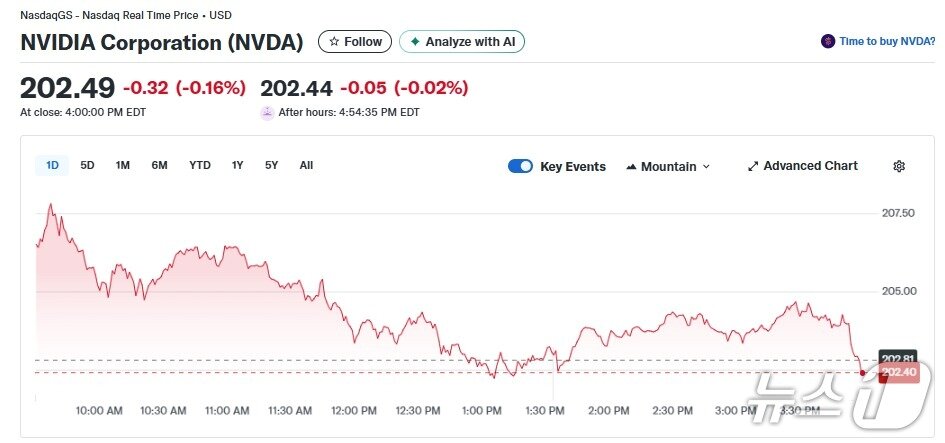
Task: Click the Advanced Chart expand arrows icon
Action: (x=753, y=167)
